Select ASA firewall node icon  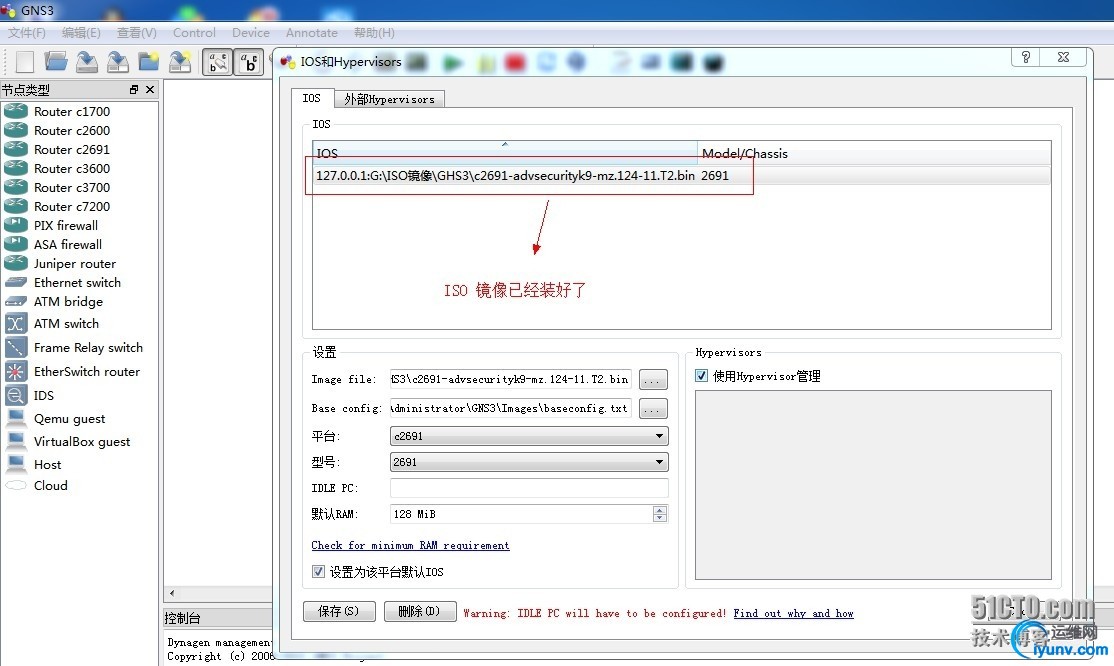click(16, 244)
